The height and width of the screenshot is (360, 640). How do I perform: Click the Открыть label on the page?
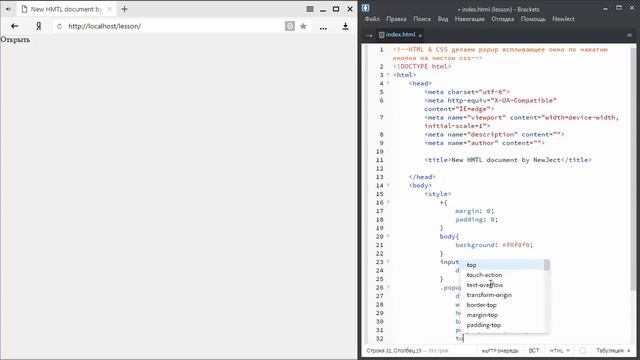(x=15, y=40)
